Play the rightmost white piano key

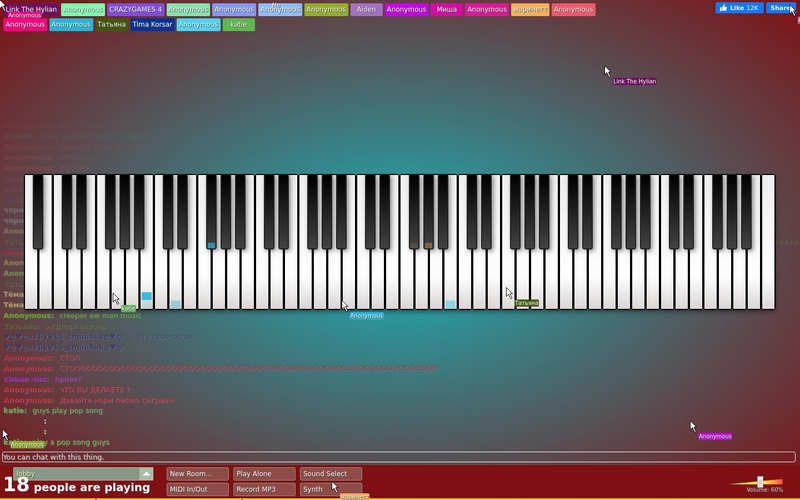point(768,242)
